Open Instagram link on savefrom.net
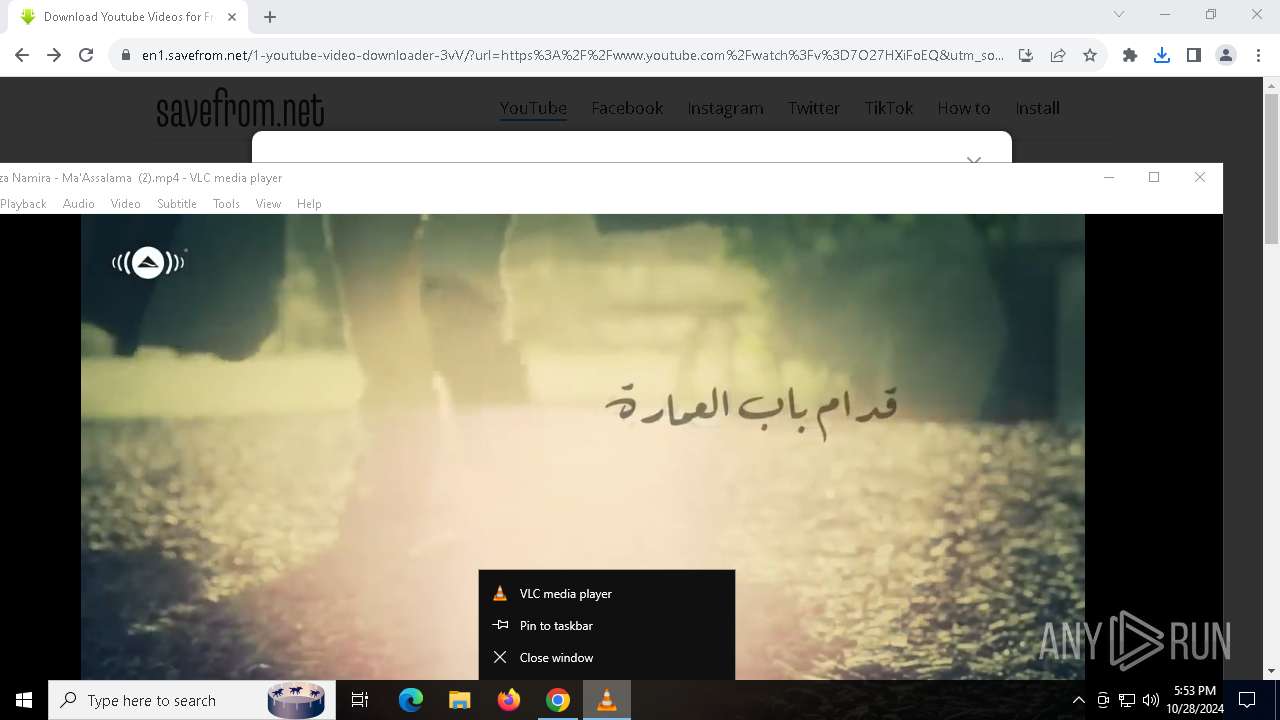Viewport: 1280px width, 720px height. pyautogui.click(x=725, y=108)
